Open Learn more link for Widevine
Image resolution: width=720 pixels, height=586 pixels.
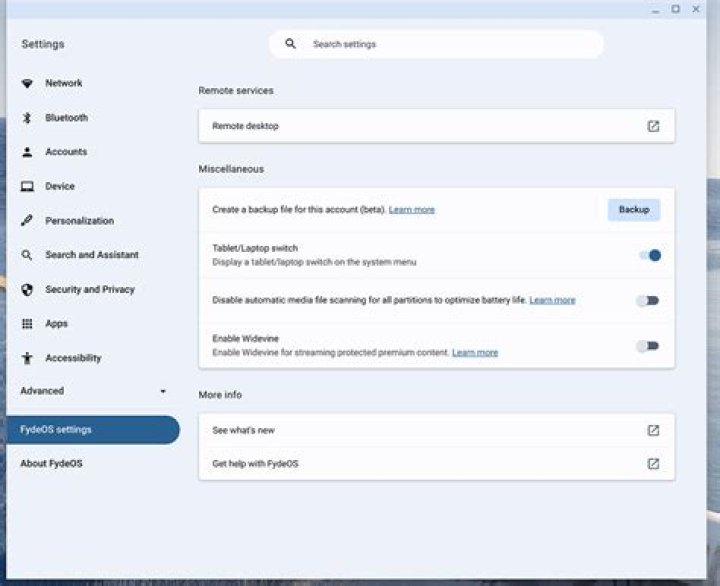(x=475, y=353)
